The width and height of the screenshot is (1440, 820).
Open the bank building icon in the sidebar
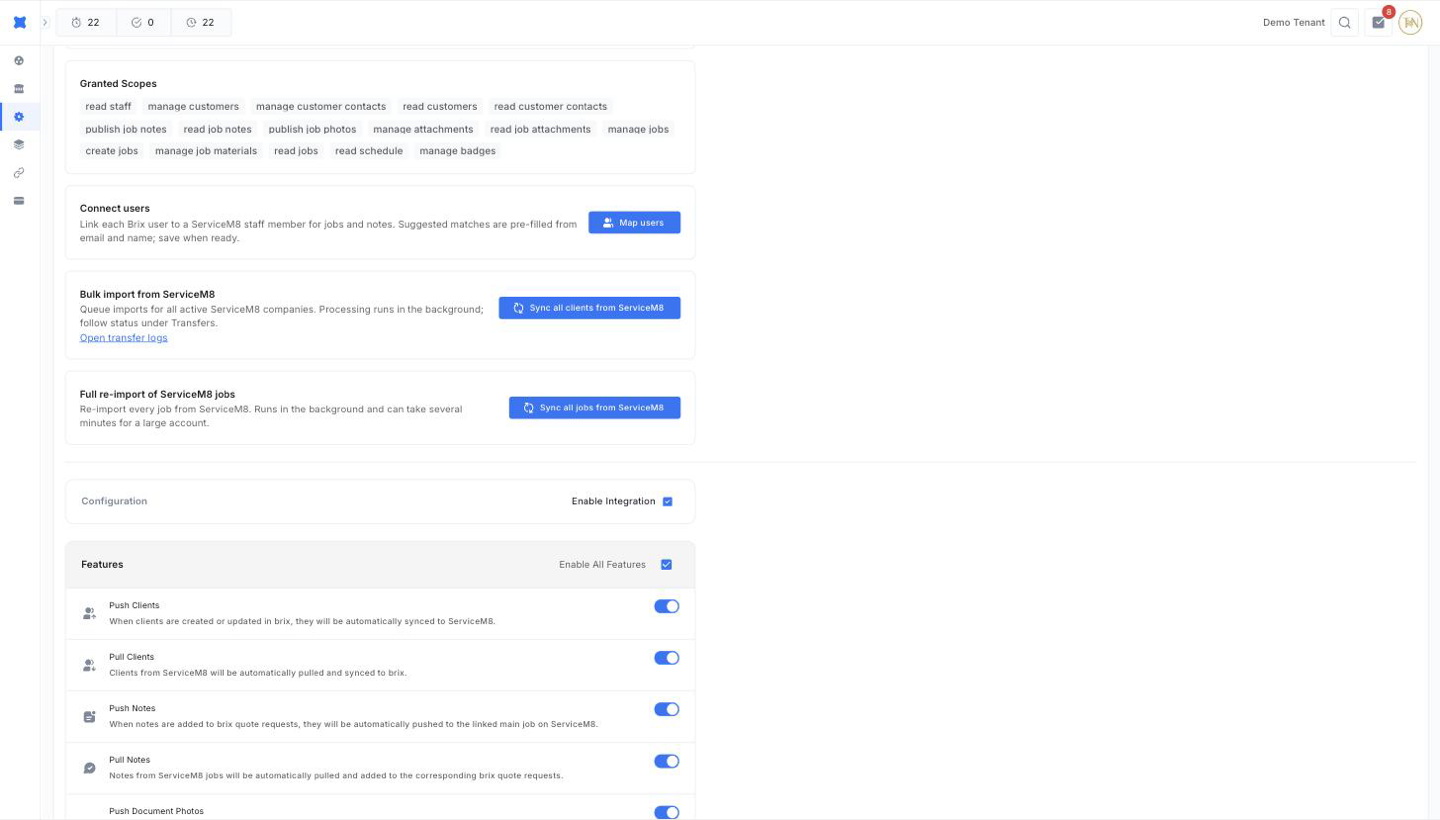click(19, 89)
